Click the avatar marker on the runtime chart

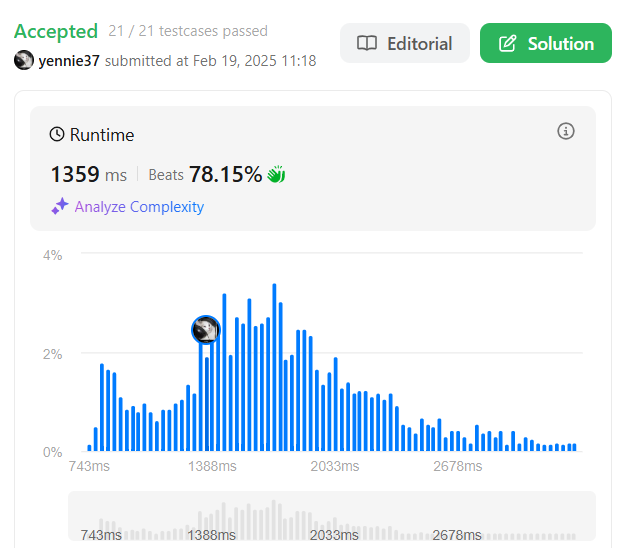click(x=206, y=330)
